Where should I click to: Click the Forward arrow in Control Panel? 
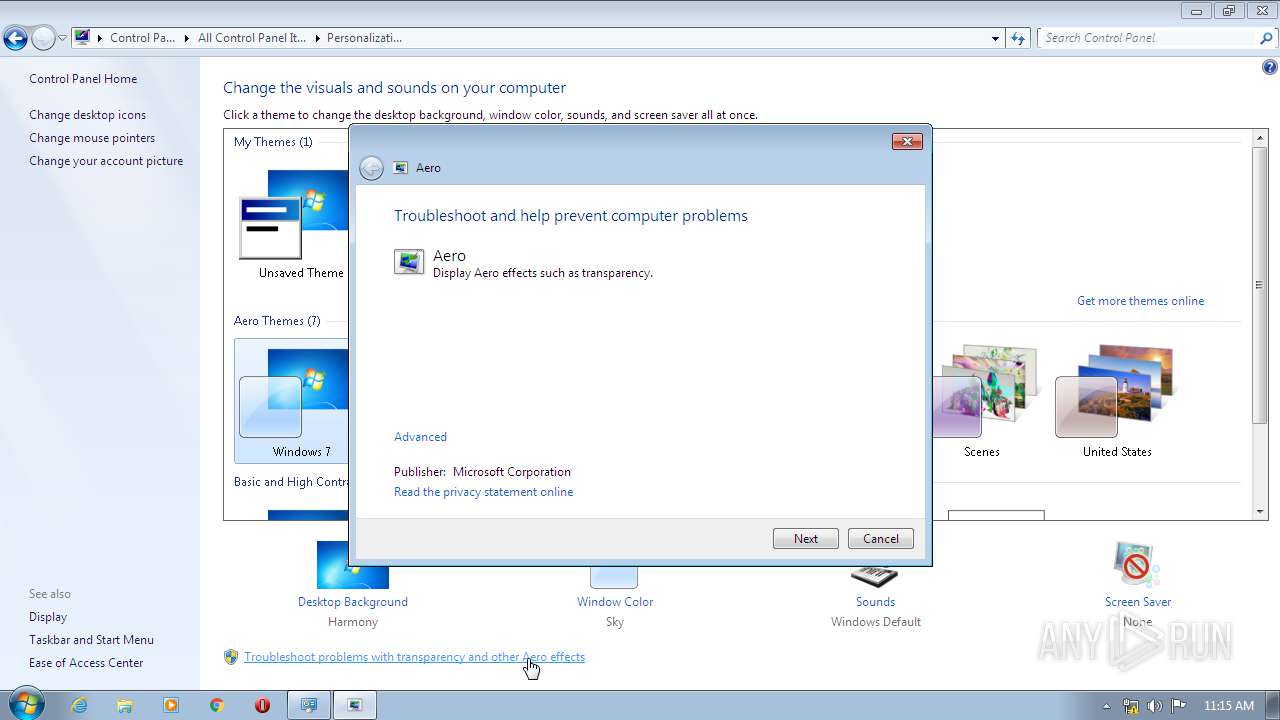click(43, 39)
